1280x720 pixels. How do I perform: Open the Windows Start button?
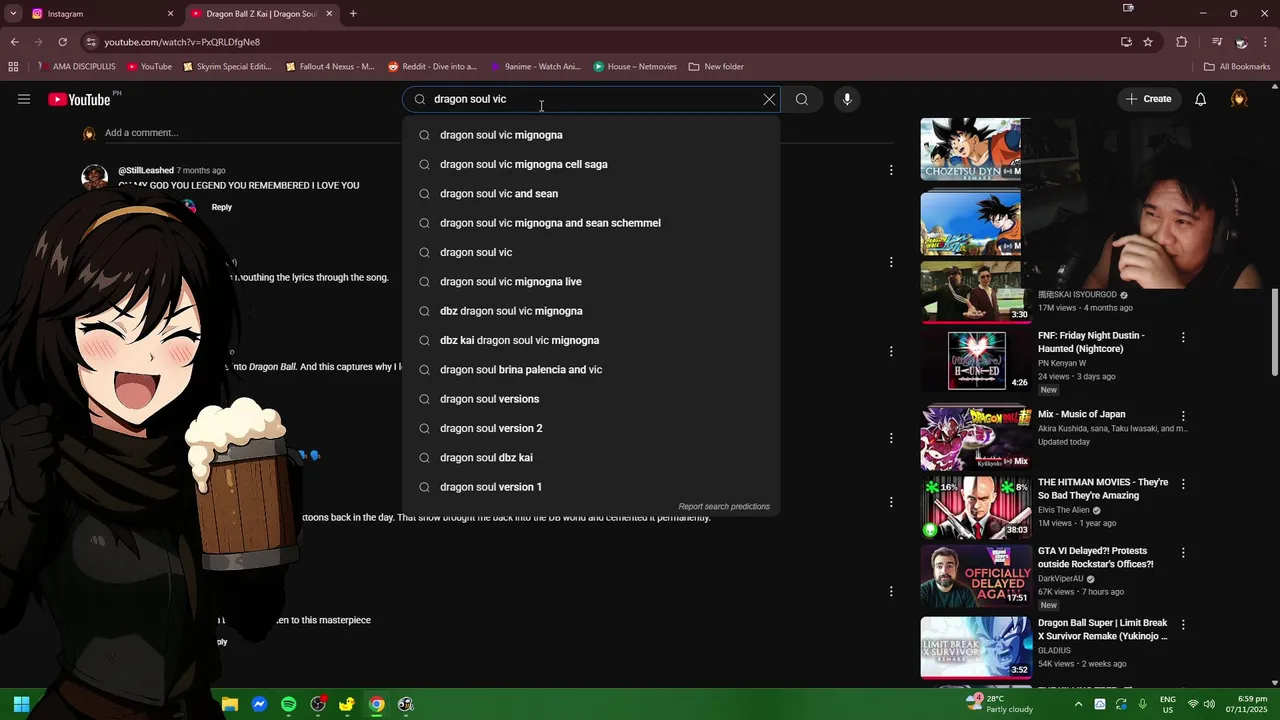tap(21, 704)
